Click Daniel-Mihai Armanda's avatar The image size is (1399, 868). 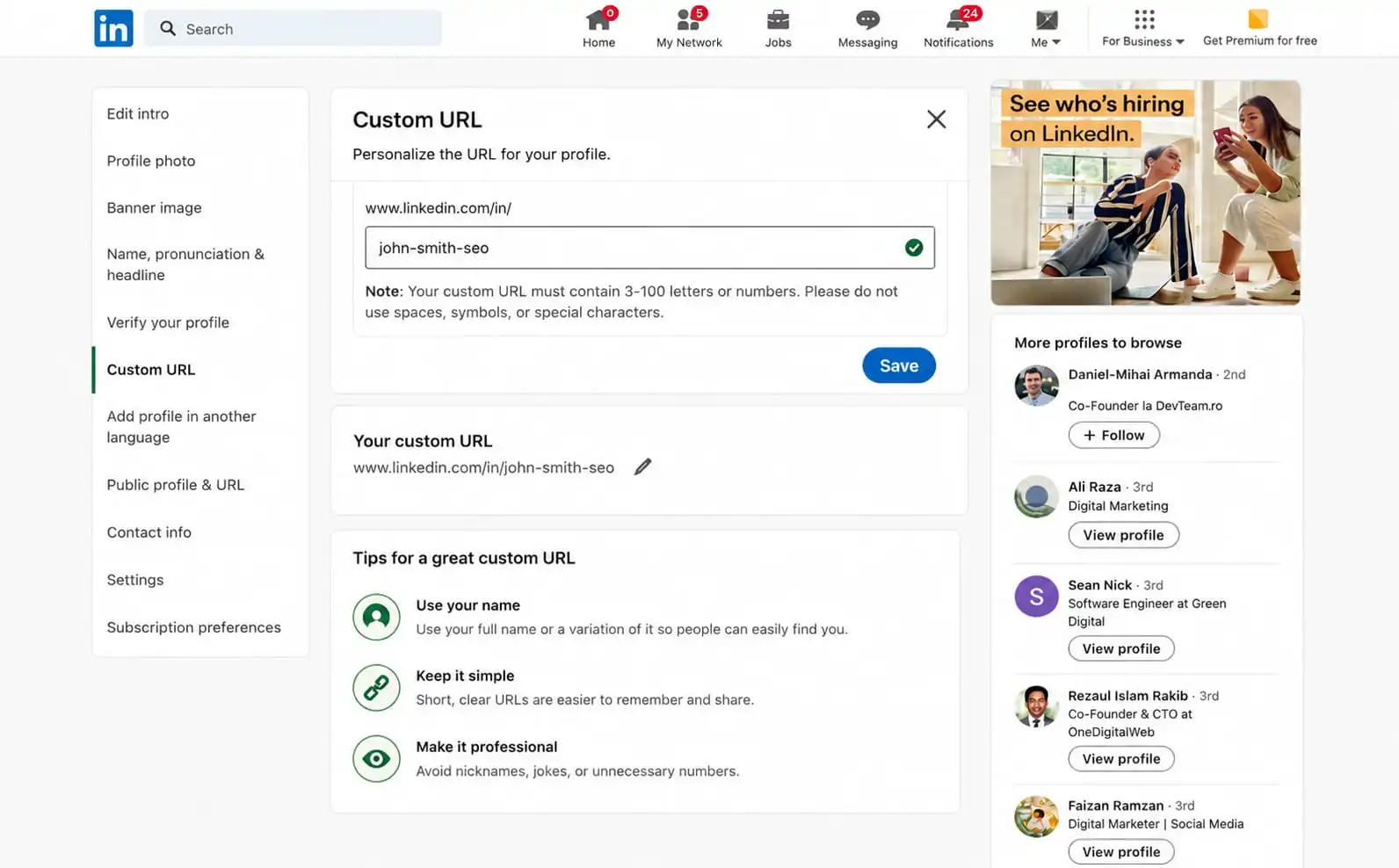tap(1036, 385)
